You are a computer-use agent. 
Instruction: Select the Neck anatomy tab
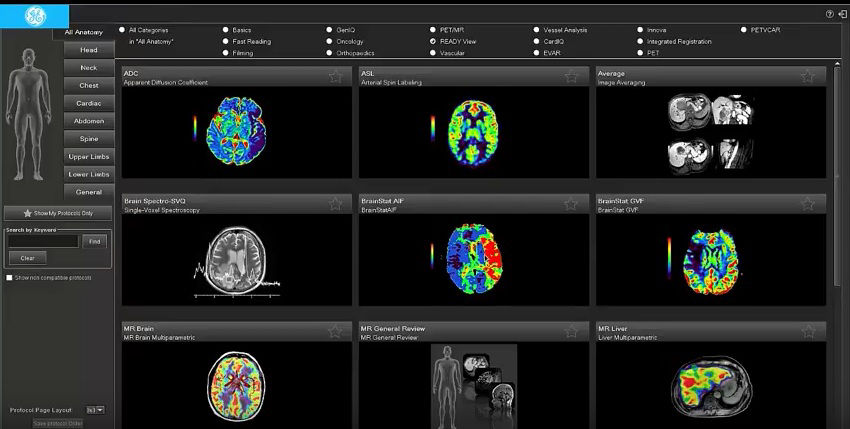pos(89,68)
